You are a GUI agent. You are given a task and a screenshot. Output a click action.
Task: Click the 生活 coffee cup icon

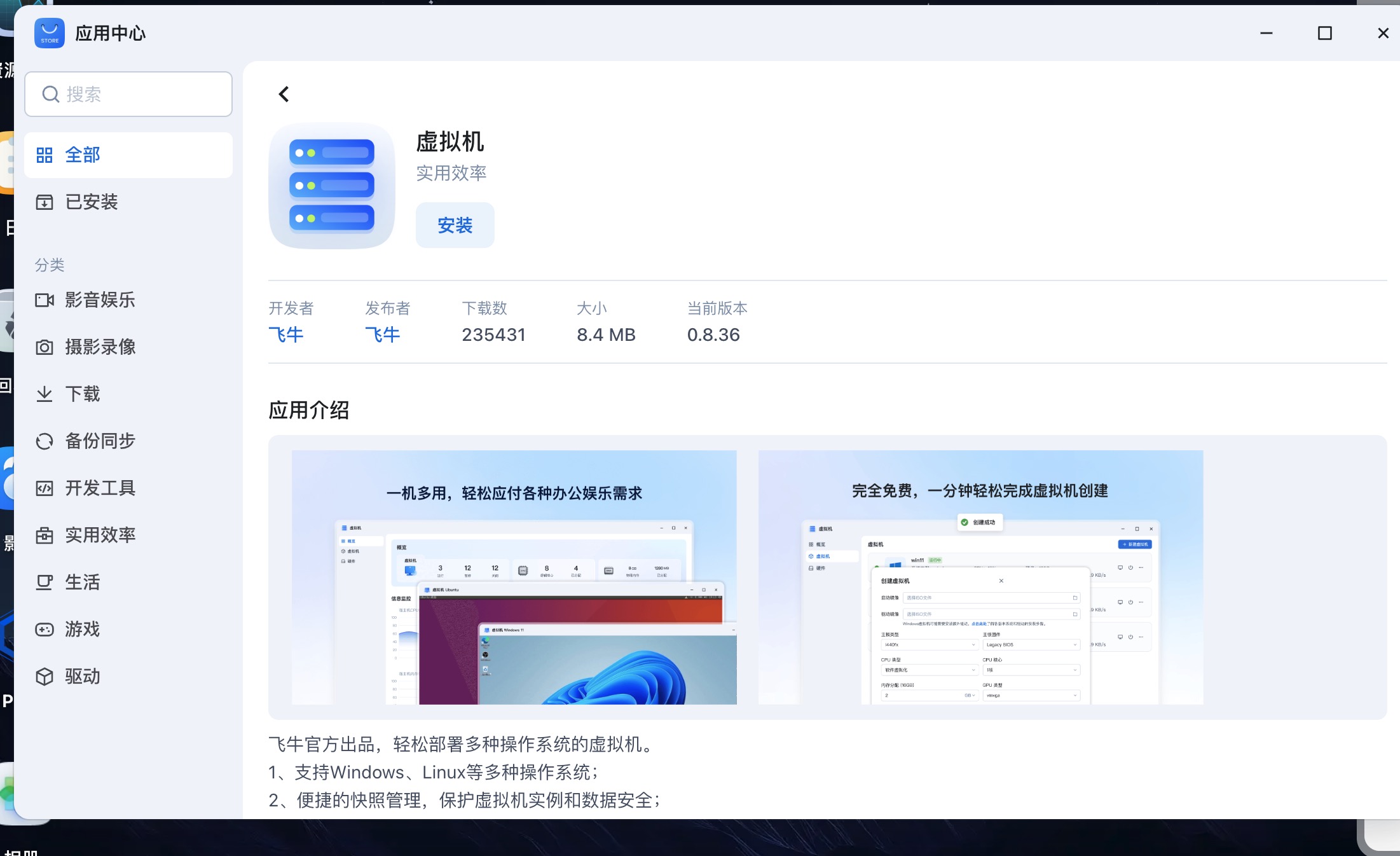click(45, 583)
